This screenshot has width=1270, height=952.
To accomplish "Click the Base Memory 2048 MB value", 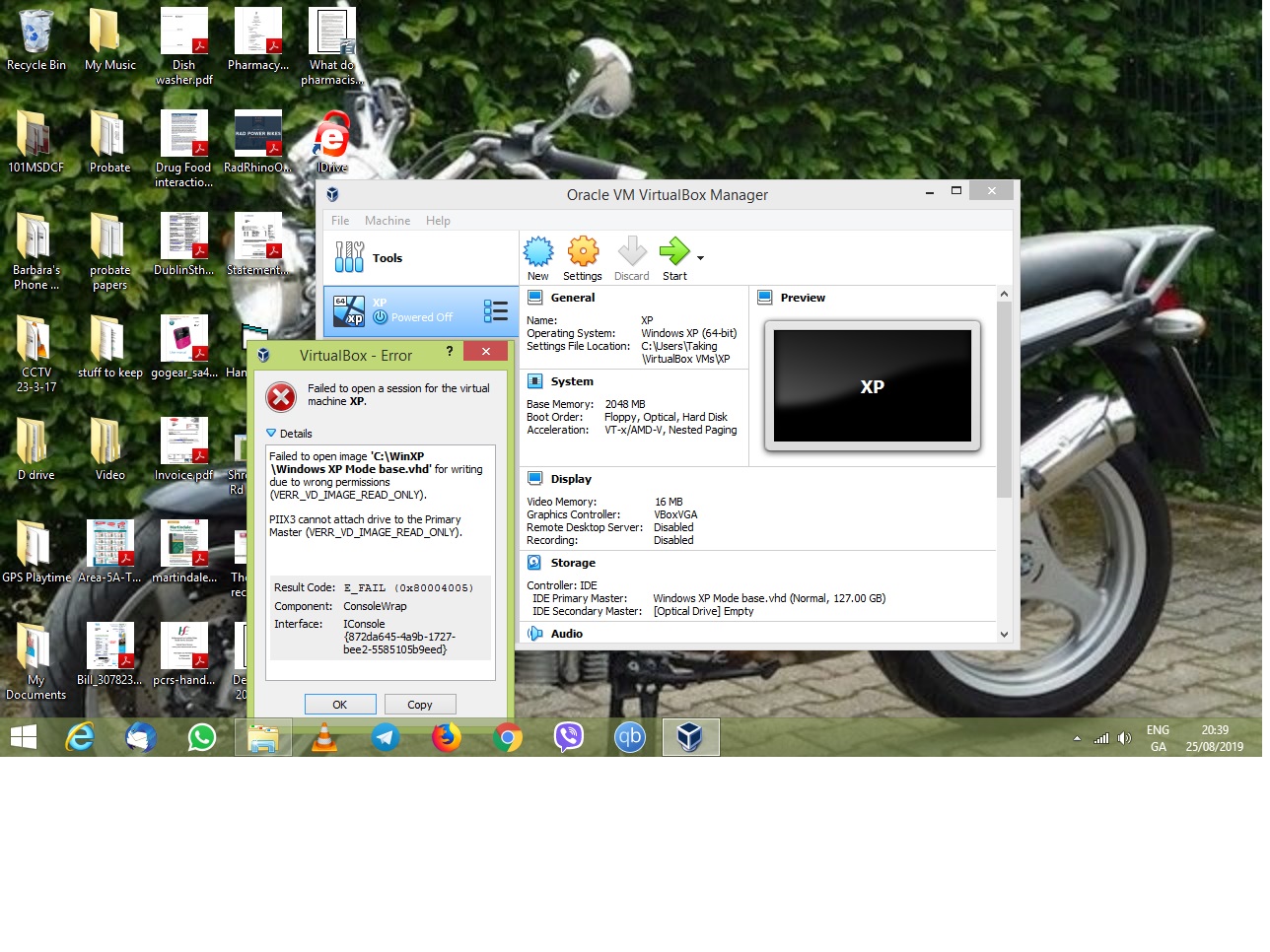I will 625,404.
